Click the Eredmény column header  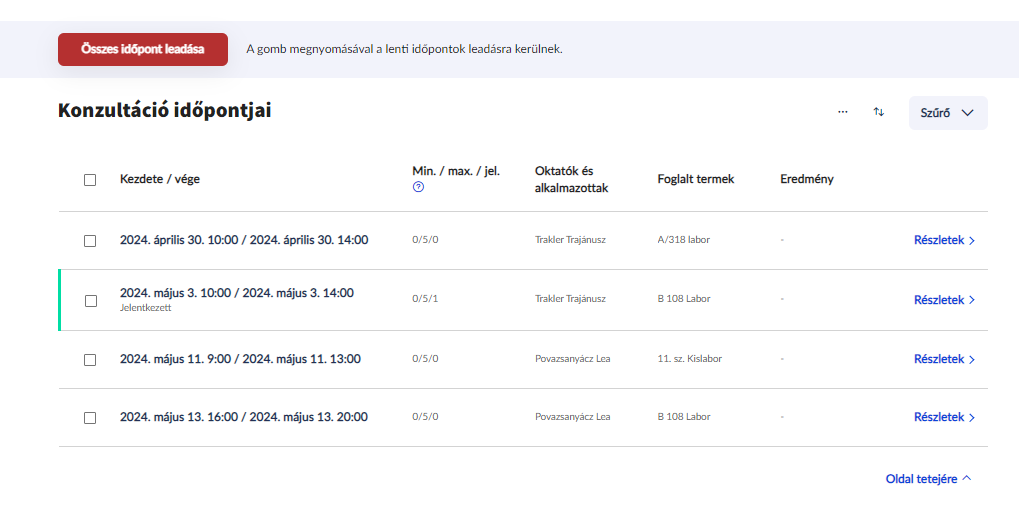pyautogui.click(x=806, y=180)
